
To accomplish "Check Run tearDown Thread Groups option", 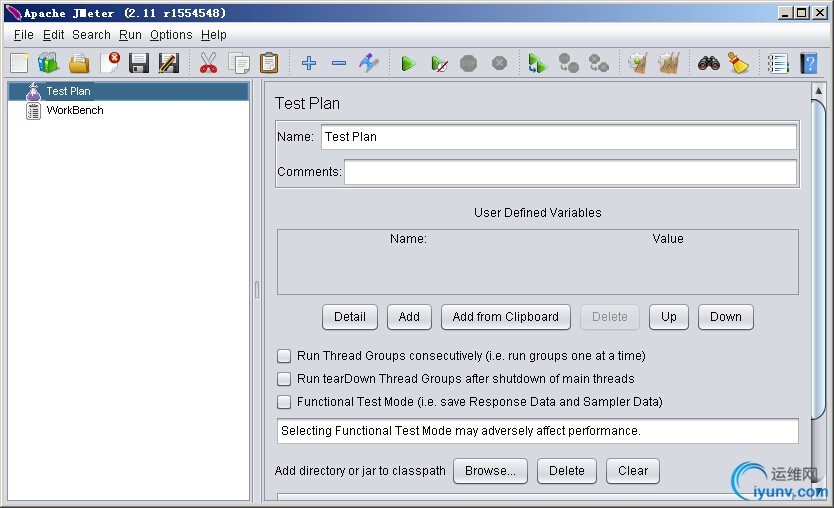I will click(284, 379).
